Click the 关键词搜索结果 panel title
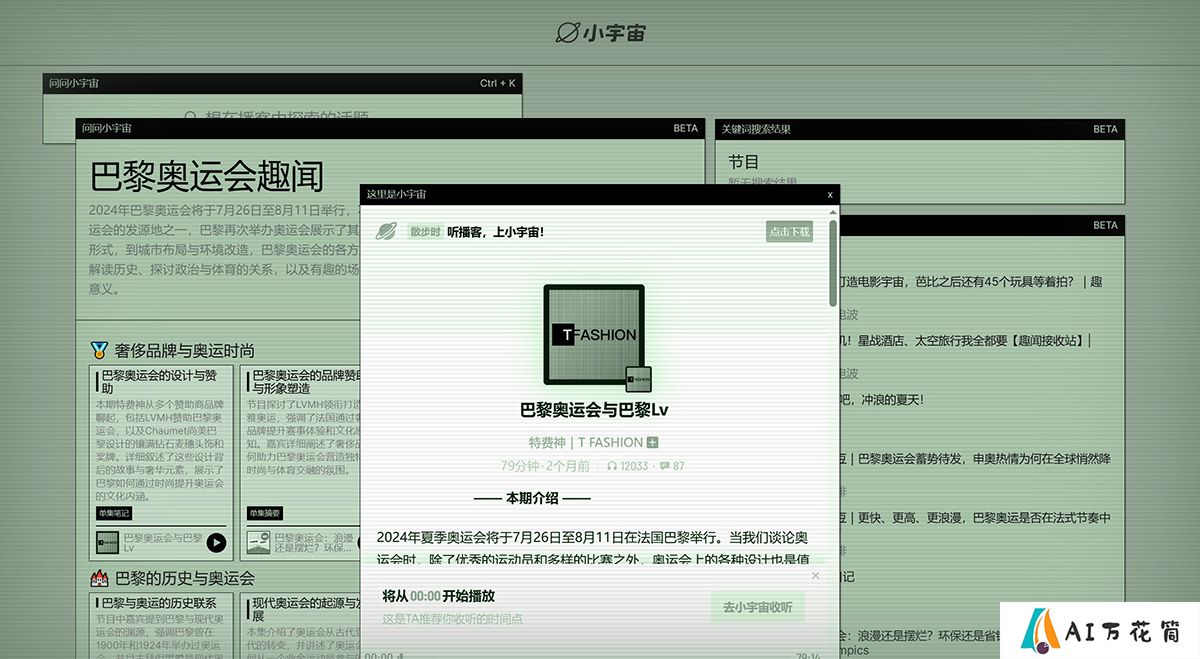 coord(756,129)
